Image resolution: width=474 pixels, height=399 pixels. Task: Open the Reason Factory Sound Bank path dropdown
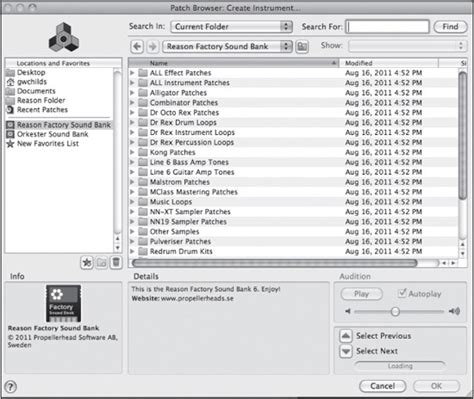(227, 46)
